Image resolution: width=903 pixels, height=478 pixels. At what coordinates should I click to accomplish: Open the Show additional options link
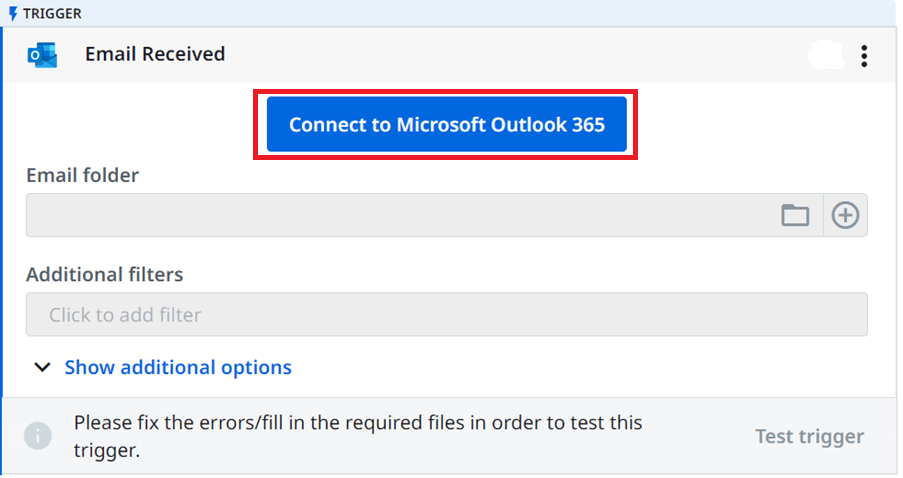(x=178, y=367)
